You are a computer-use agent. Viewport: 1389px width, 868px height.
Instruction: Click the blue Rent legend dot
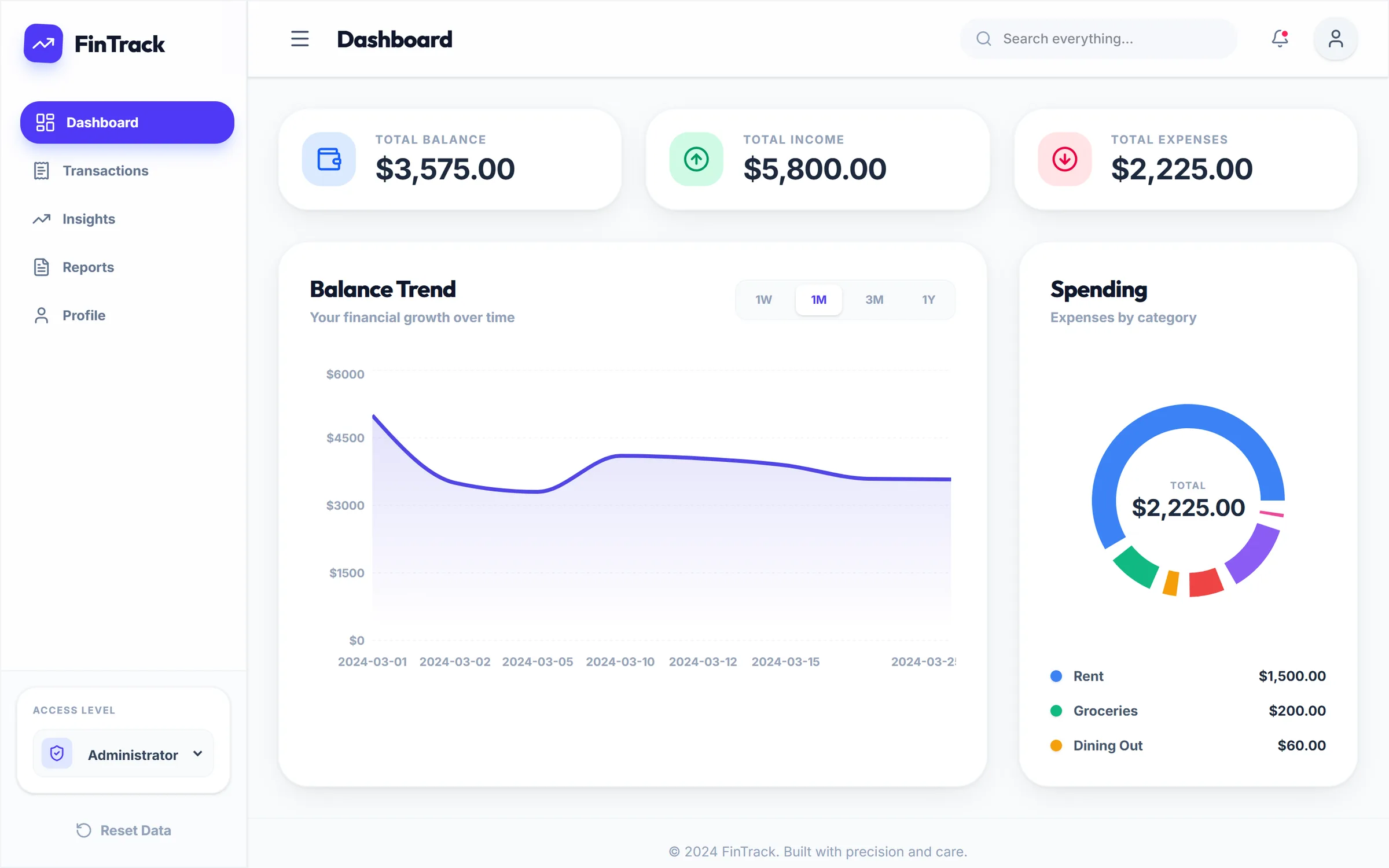[1056, 676]
